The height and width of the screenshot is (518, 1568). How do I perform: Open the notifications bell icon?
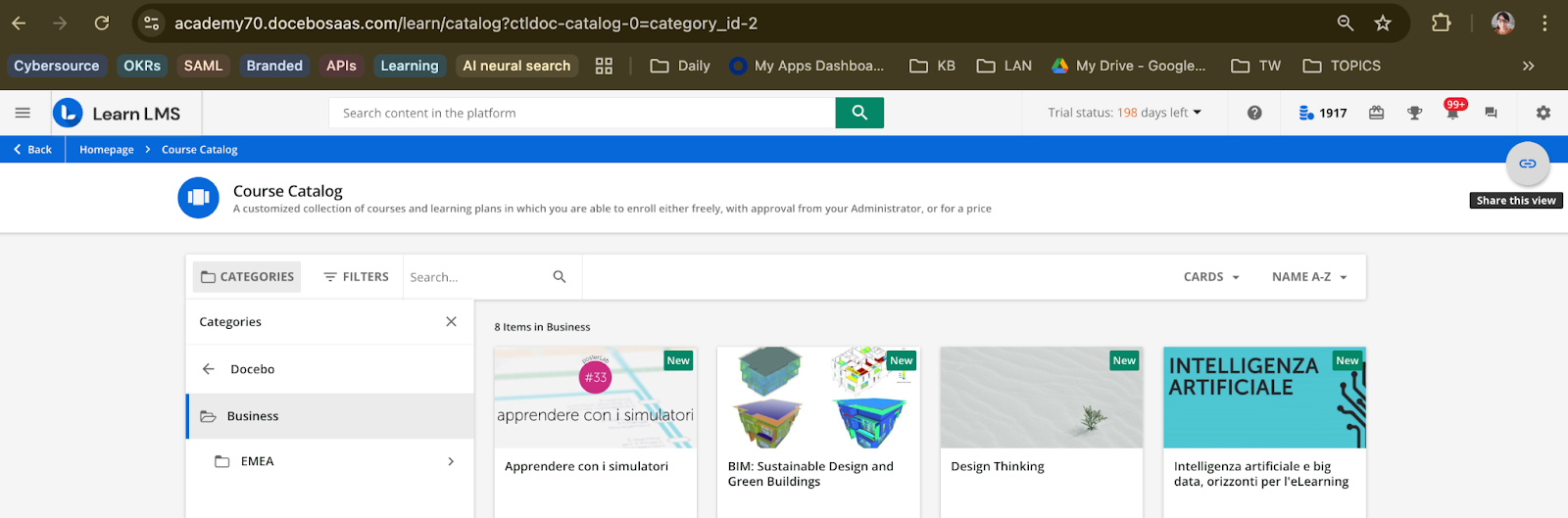click(x=1452, y=114)
